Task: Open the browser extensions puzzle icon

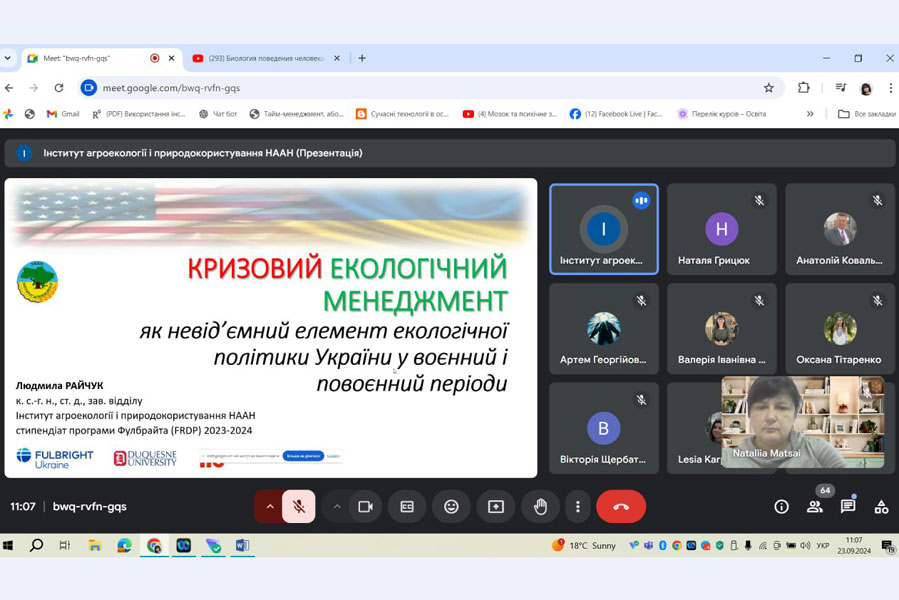Action: pos(803,88)
